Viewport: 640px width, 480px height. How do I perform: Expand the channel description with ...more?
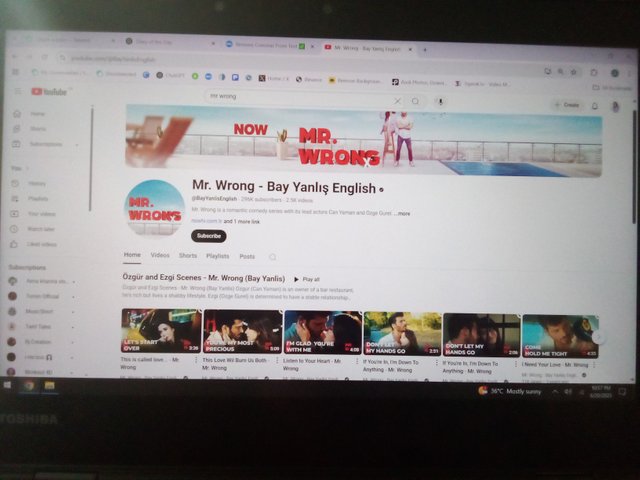[403, 213]
